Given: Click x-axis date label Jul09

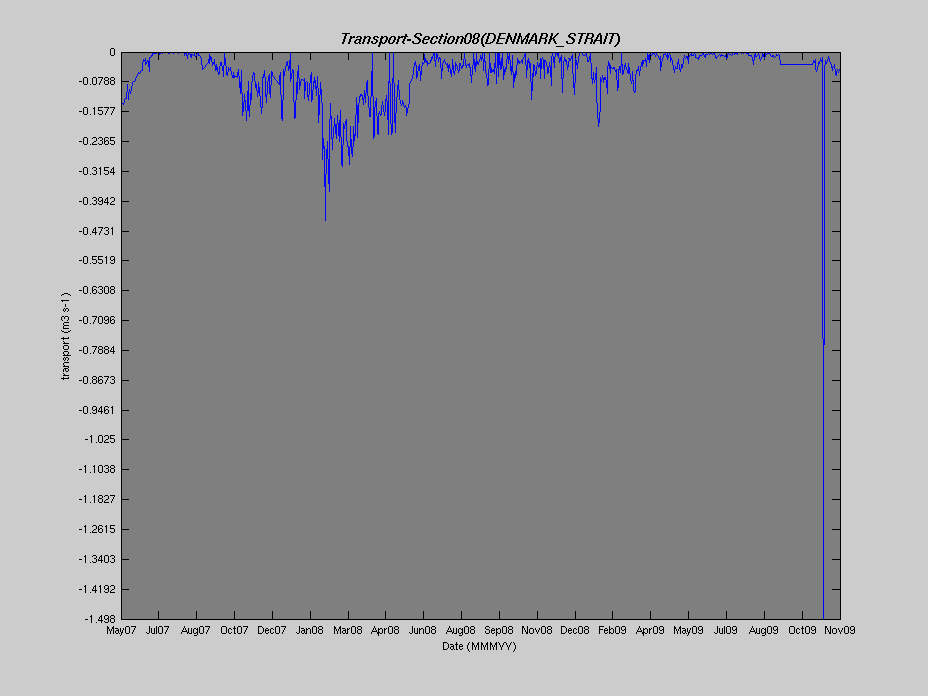Looking at the screenshot, I should point(726,630).
